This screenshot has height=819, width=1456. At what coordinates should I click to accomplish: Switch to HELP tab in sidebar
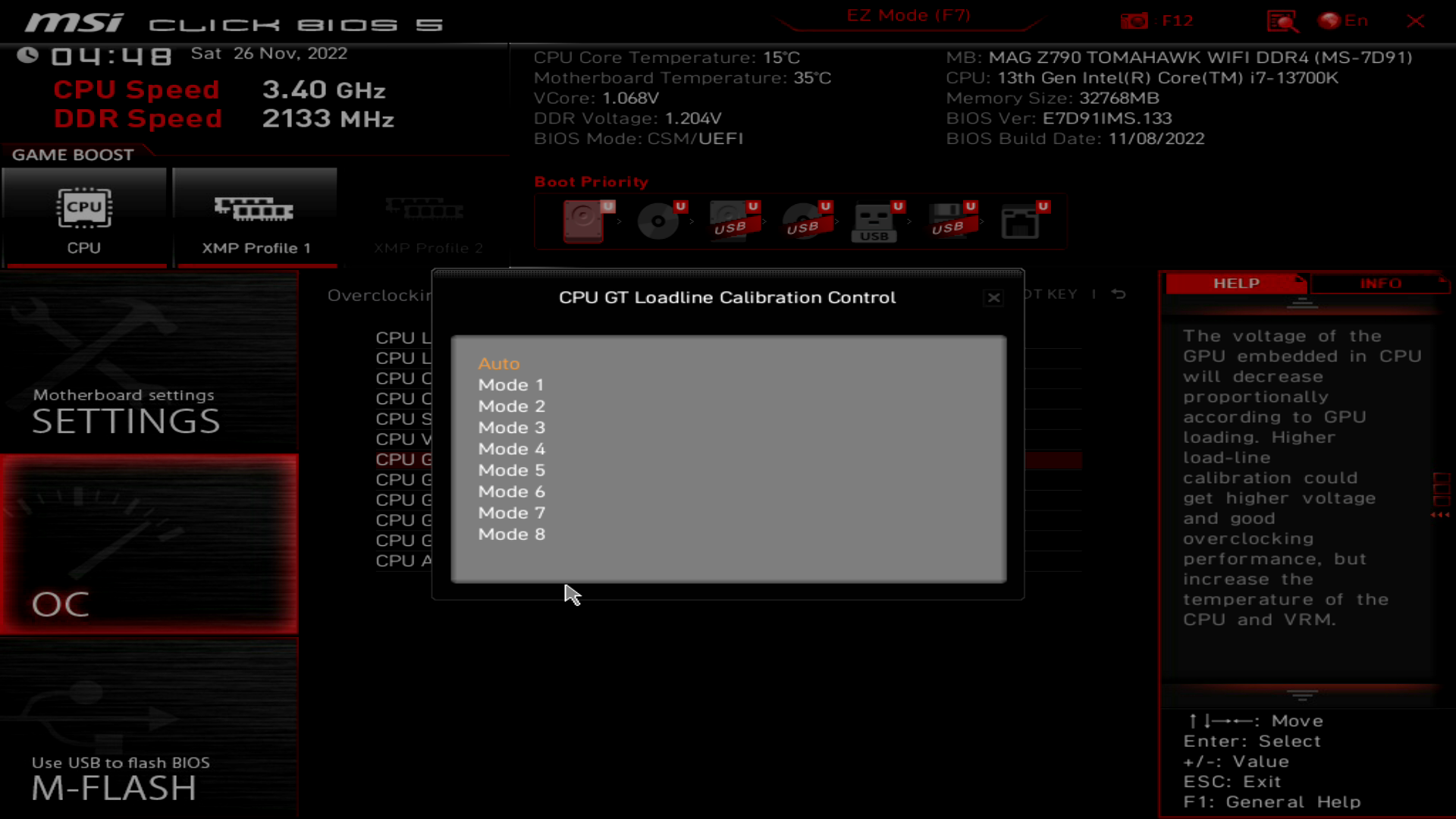click(1237, 283)
